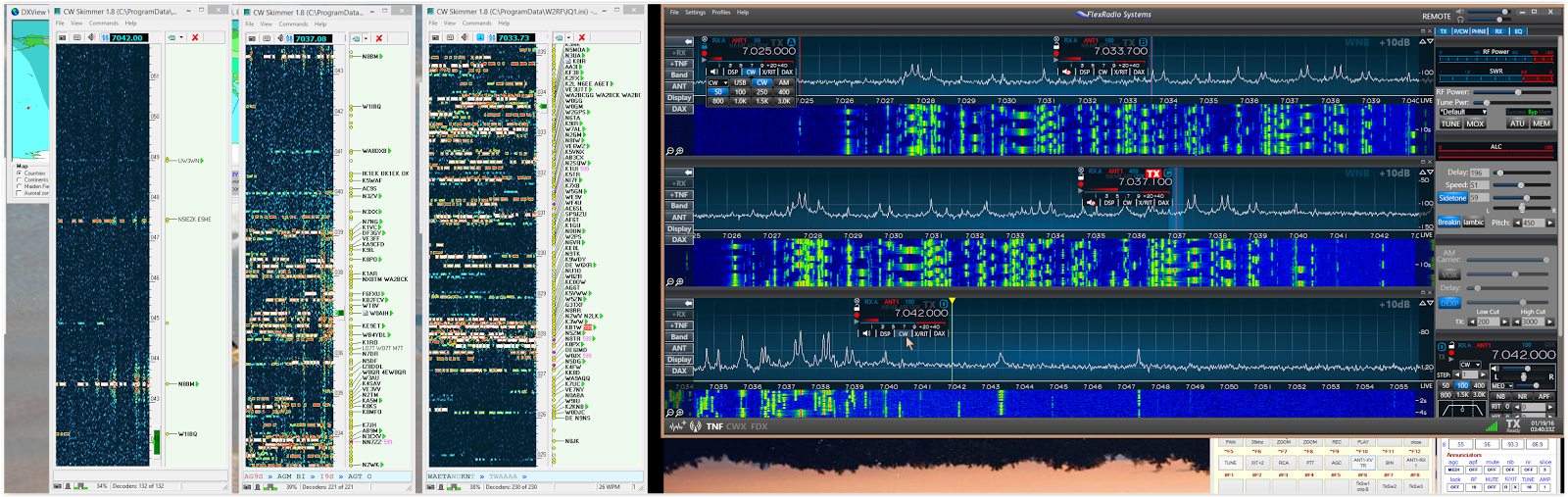This screenshot has width=1568, height=497.
Task: Open the Default TX profile dropdown
Action: [x=1463, y=112]
